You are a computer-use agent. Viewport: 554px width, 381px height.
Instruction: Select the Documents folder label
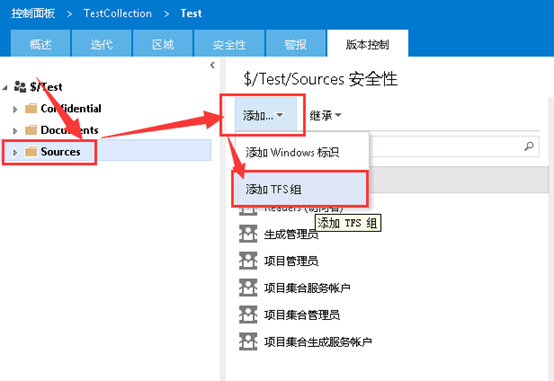pos(69,130)
